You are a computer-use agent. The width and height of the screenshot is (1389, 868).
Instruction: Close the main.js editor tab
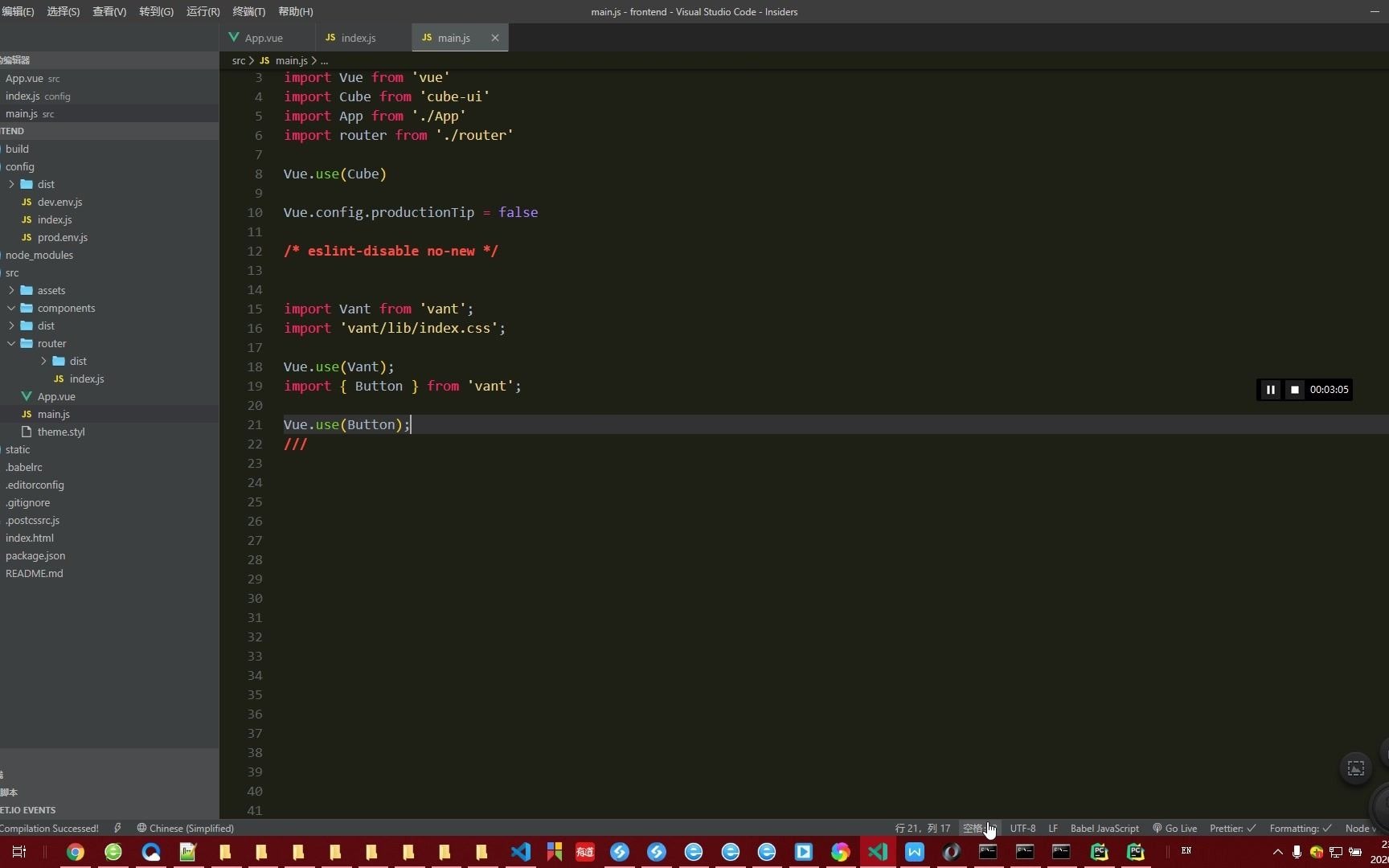click(495, 38)
